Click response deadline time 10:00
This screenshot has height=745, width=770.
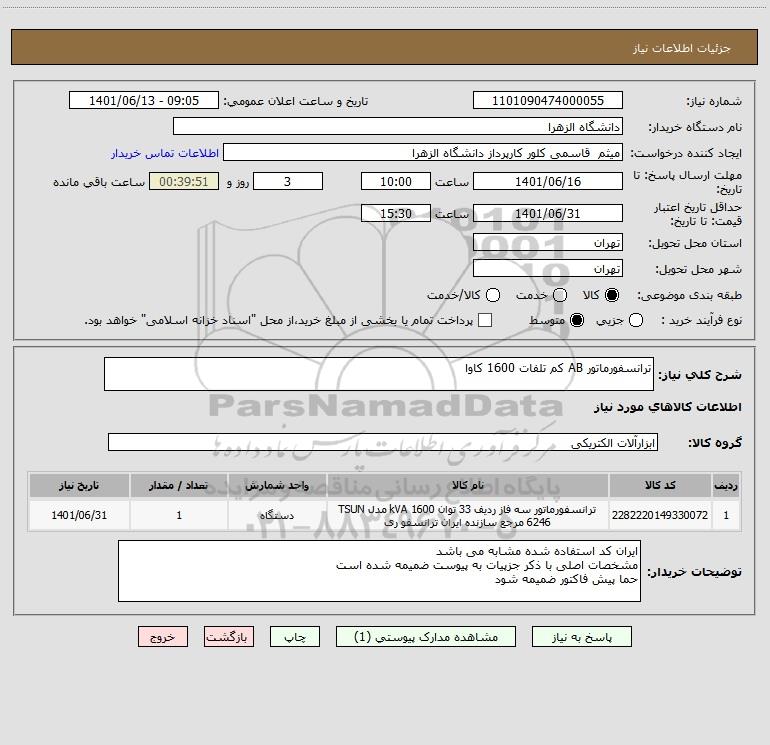pos(396,182)
